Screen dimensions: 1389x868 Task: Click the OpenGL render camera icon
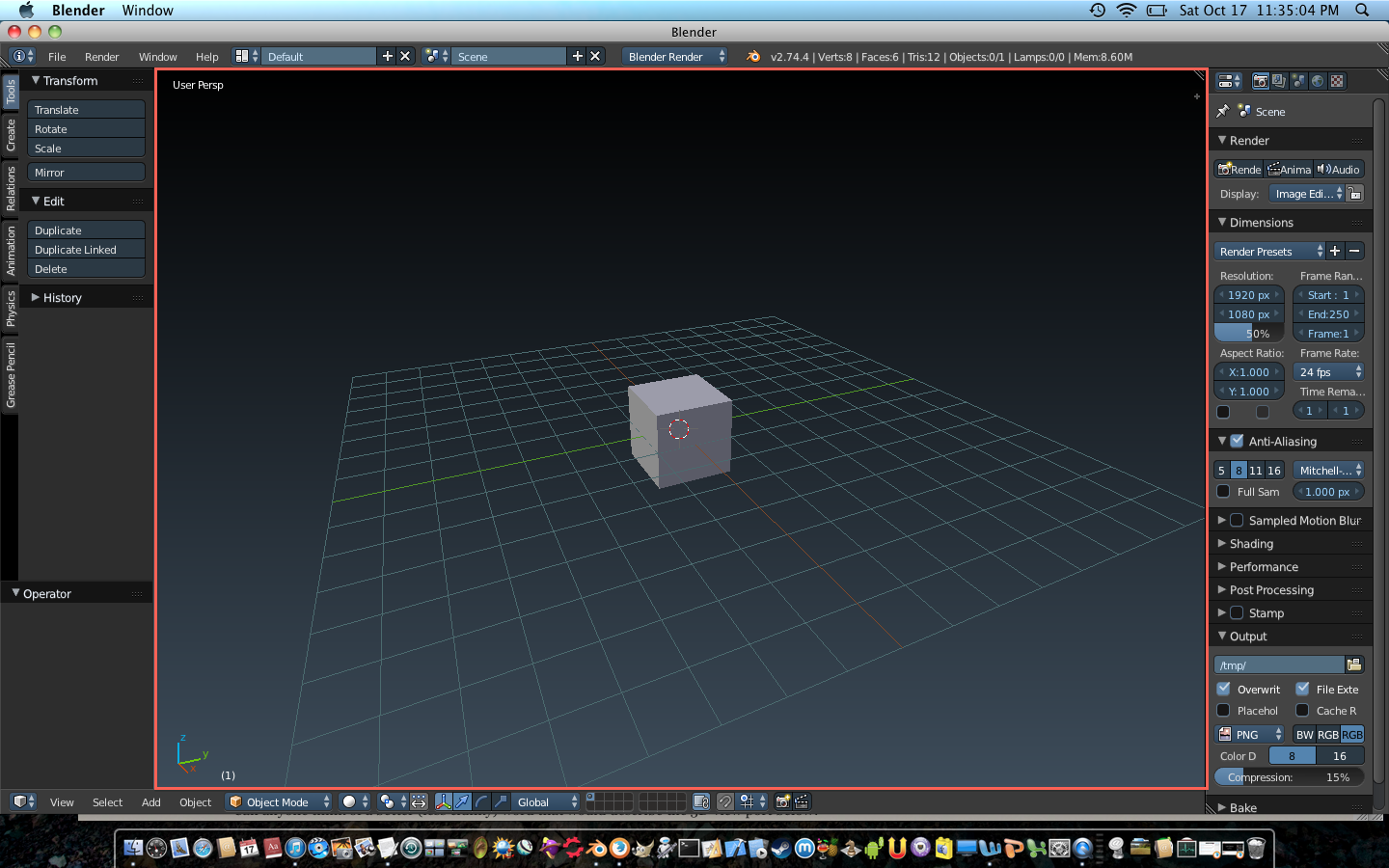click(x=783, y=801)
